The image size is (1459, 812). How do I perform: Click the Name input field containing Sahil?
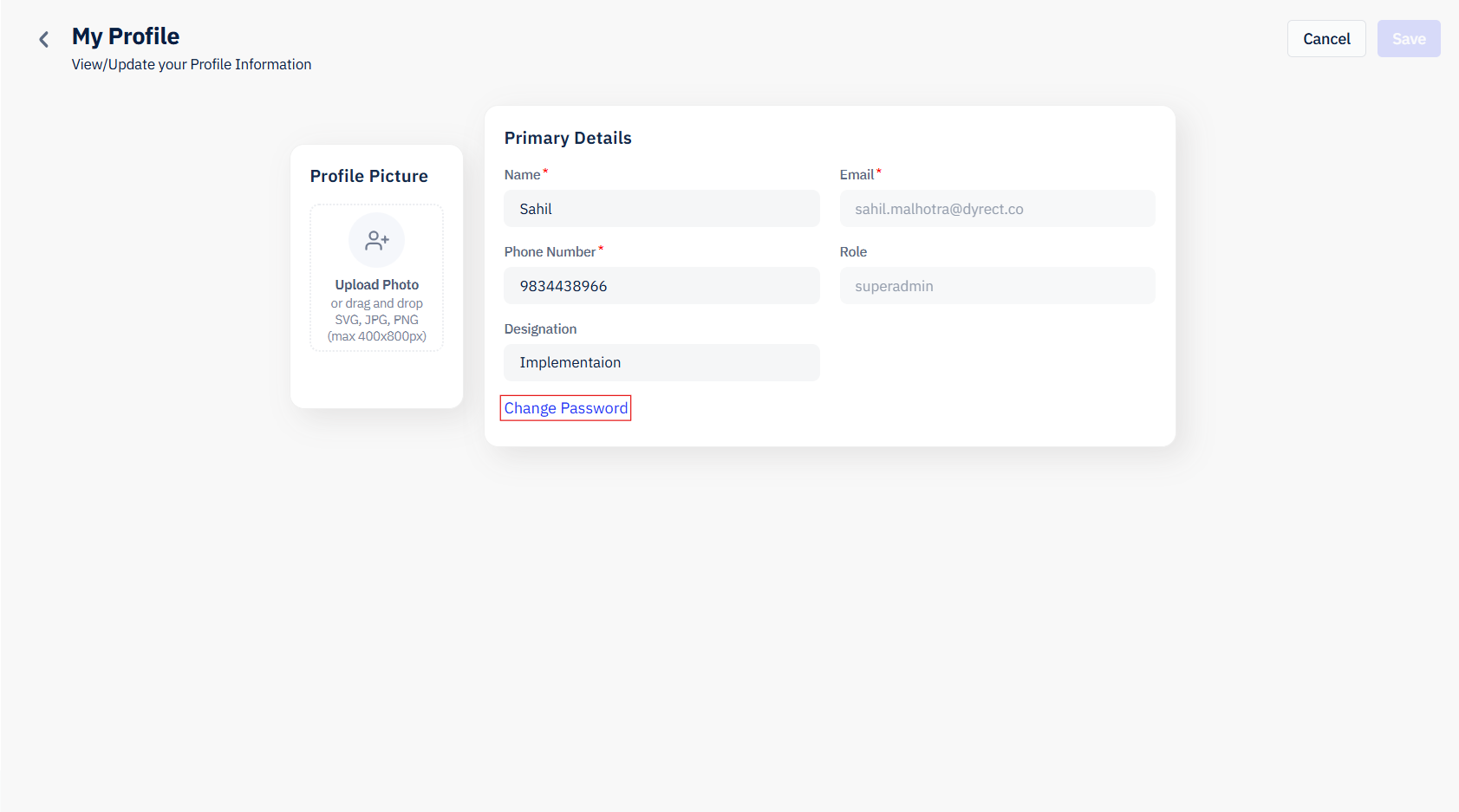(x=661, y=209)
